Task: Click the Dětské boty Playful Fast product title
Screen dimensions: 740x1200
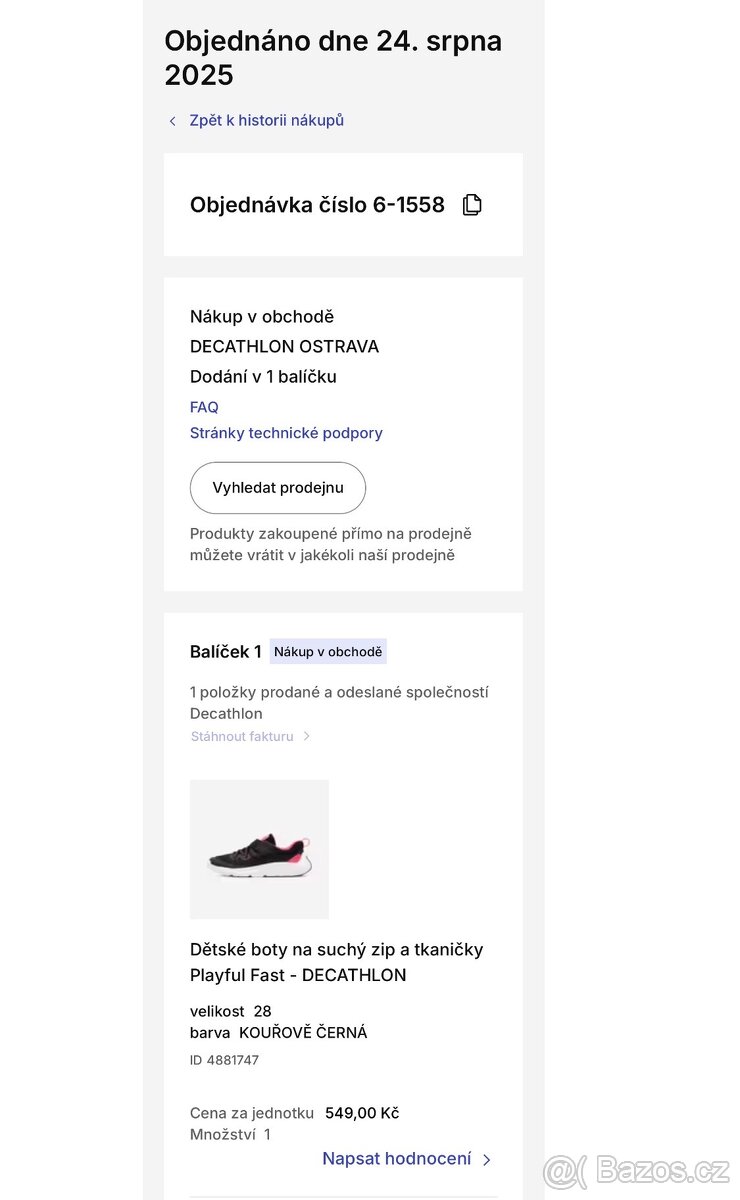Action: pyautogui.click(x=336, y=962)
